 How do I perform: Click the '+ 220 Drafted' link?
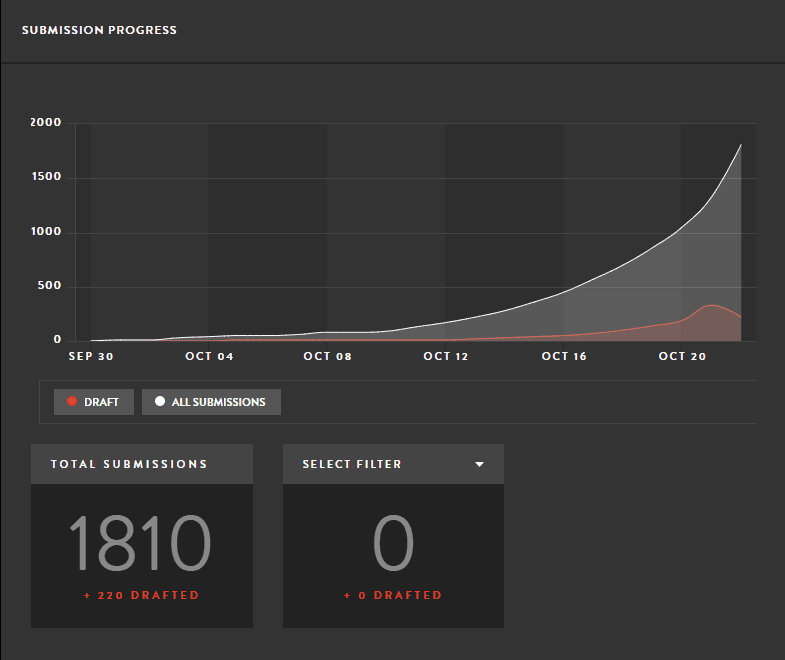141,596
